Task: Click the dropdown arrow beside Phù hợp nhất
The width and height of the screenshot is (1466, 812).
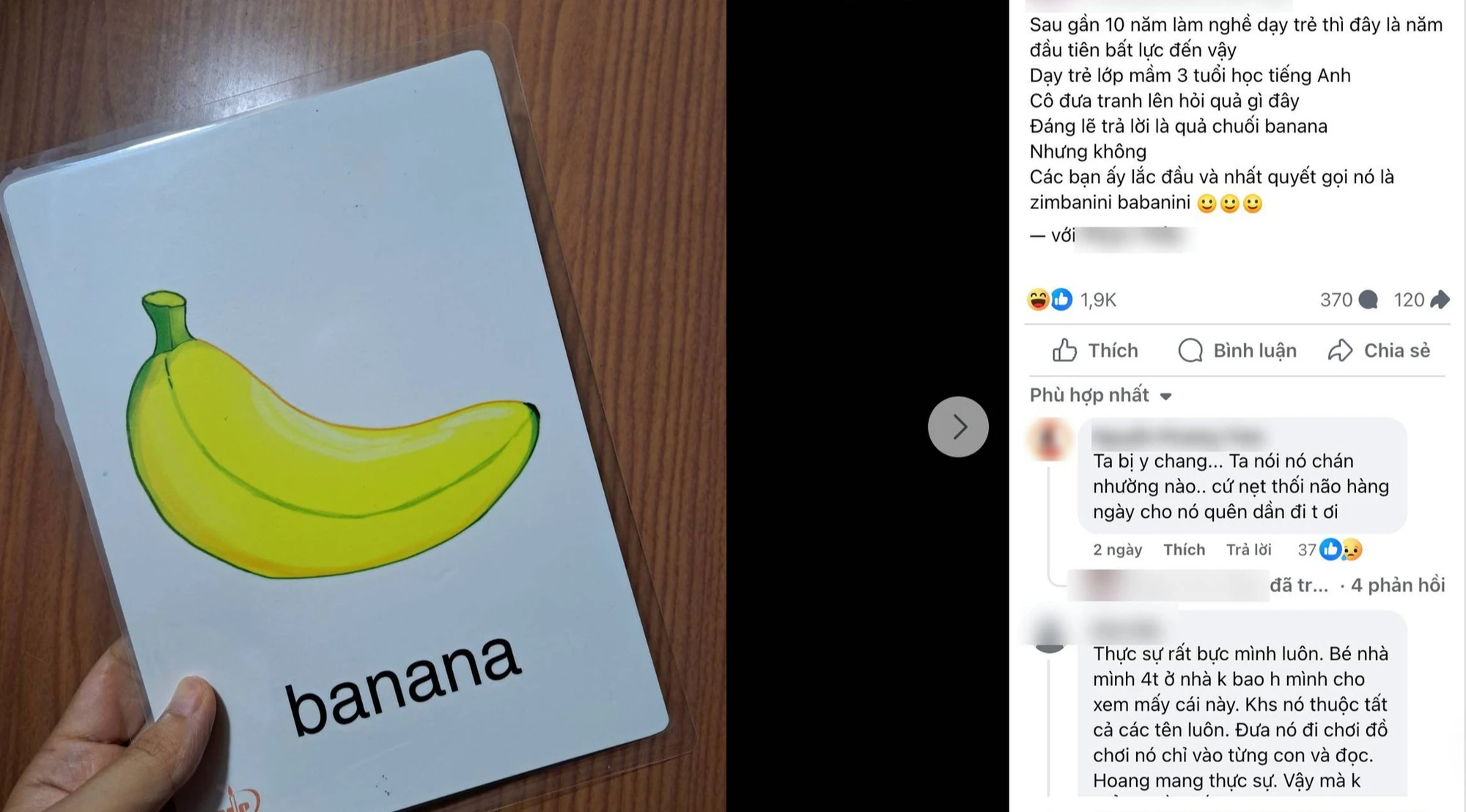Action: [1165, 396]
